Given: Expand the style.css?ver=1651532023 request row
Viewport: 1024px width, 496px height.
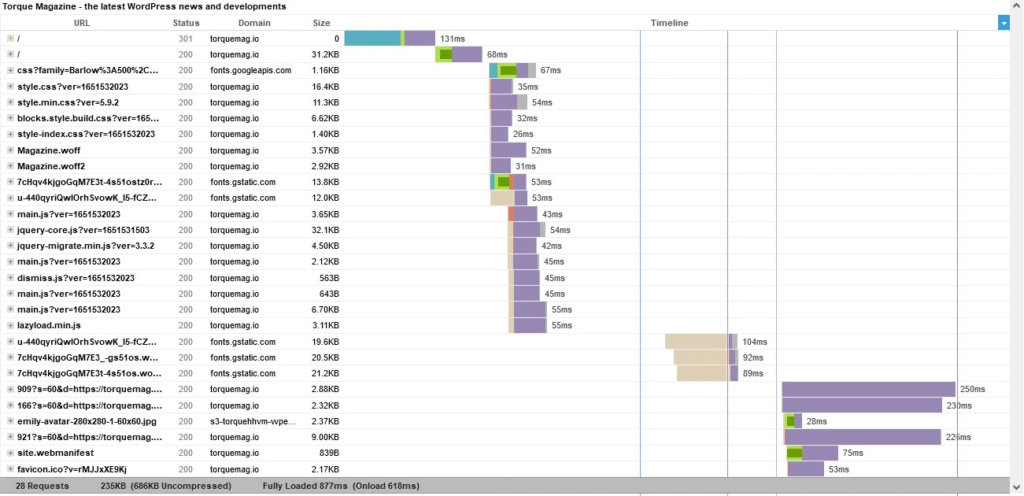Looking at the screenshot, I should (x=10, y=87).
